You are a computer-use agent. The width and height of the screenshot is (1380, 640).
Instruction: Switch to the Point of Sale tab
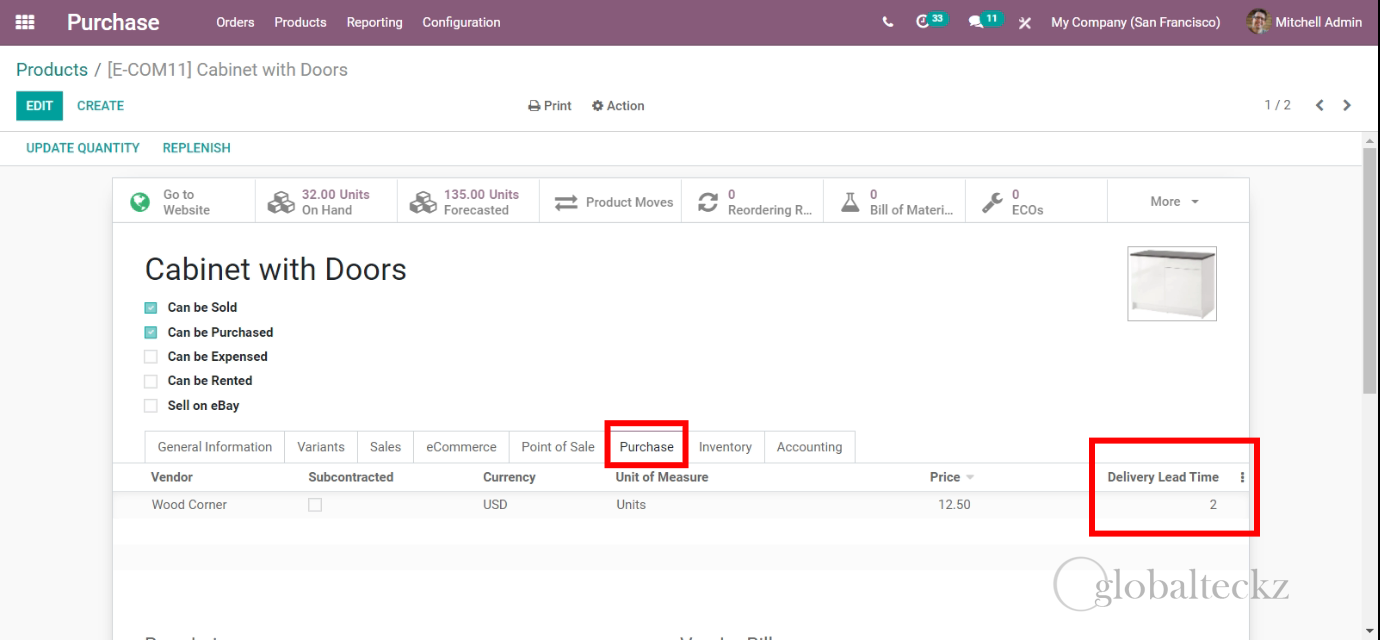558,447
